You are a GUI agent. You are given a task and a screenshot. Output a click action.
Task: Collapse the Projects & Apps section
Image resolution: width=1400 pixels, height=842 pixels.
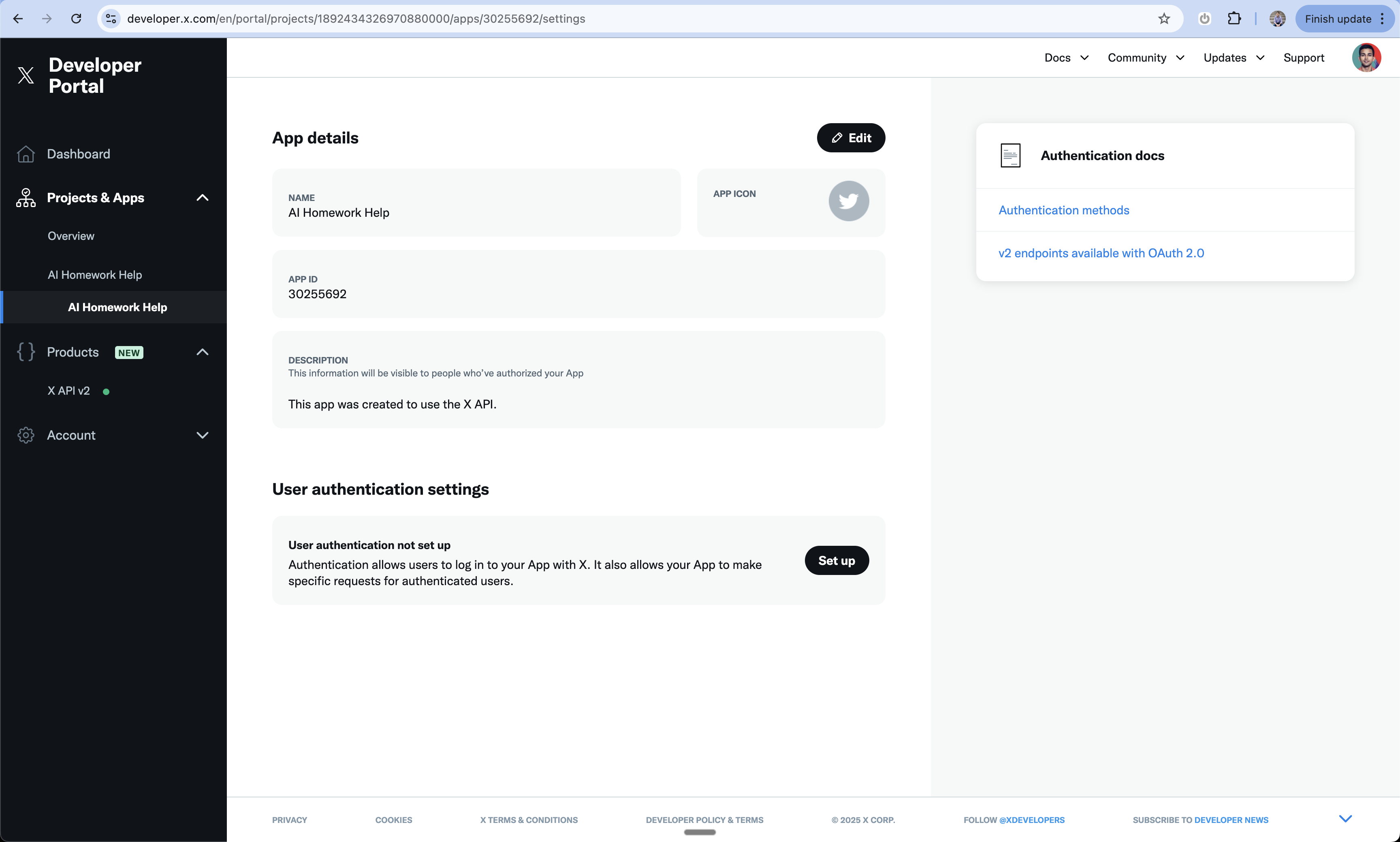coord(202,197)
